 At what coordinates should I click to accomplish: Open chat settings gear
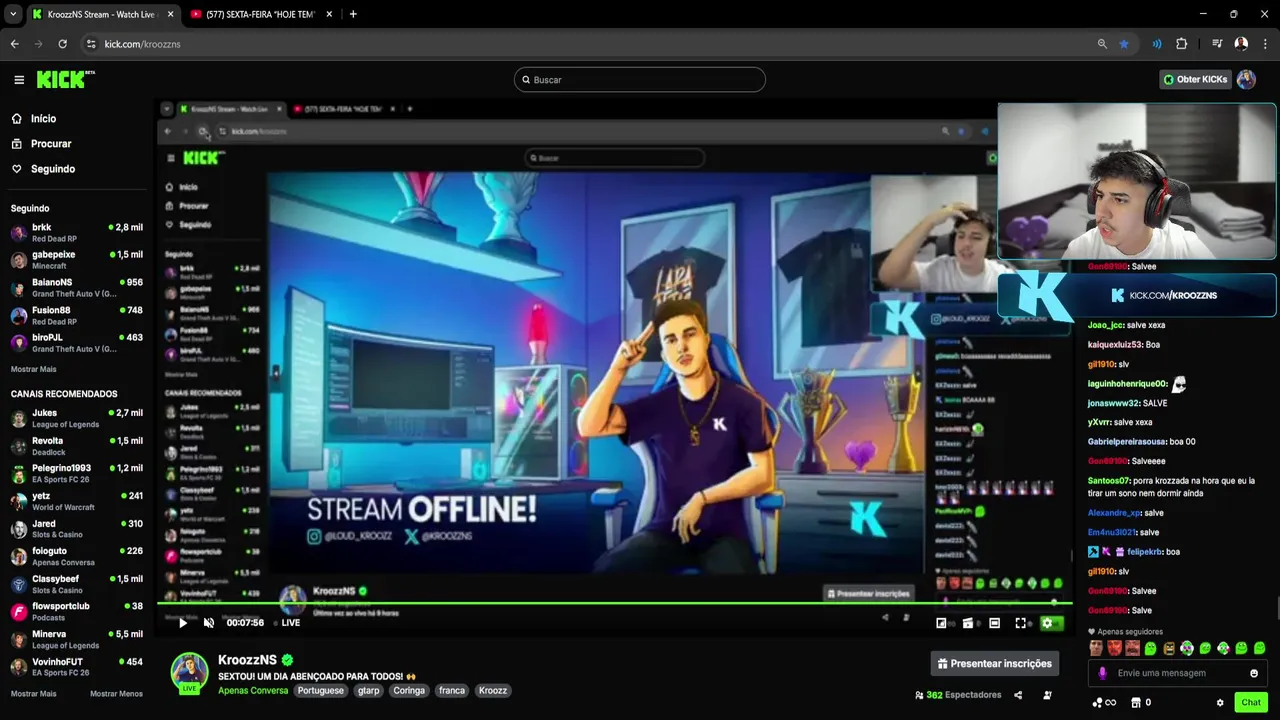pyautogui.click(x=1220, y=703)
